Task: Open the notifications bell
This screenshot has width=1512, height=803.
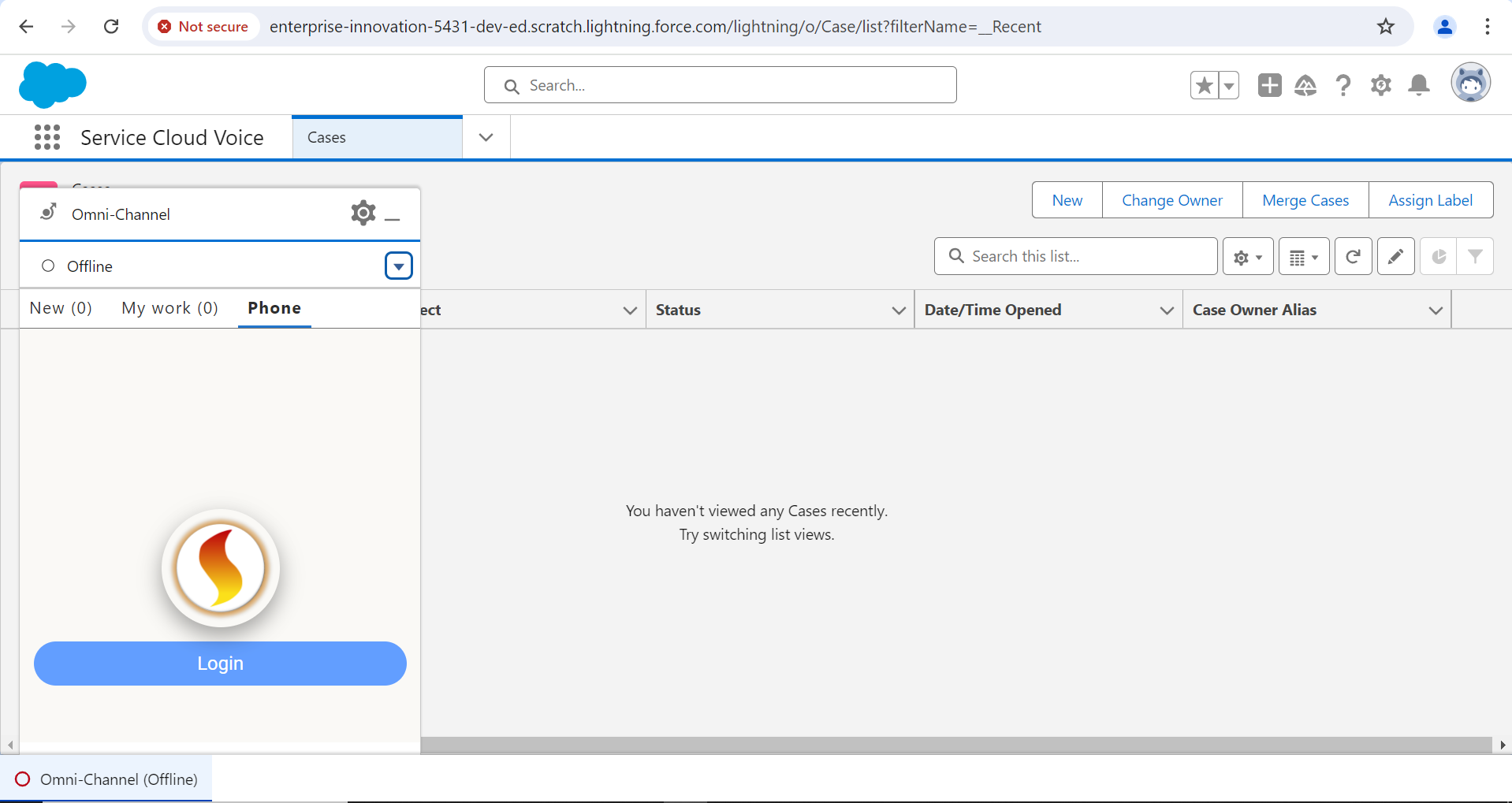Action: coord(1418,85)
